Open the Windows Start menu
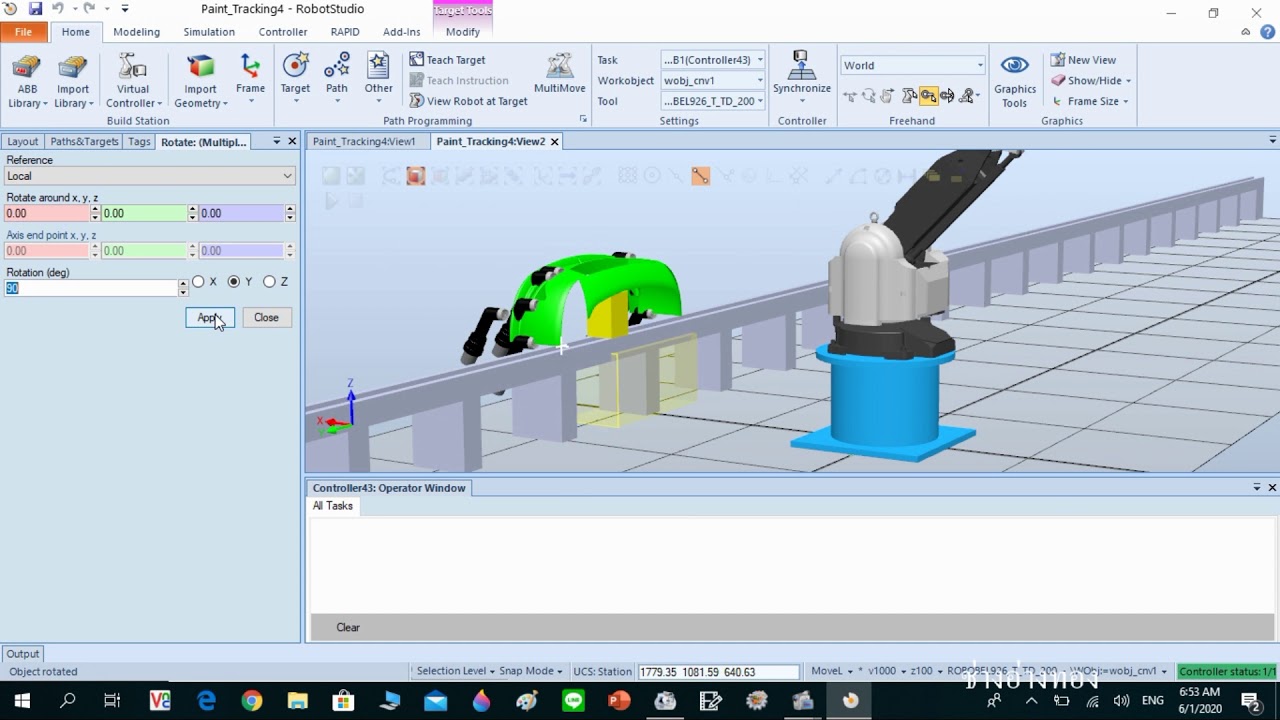This screenshot has height=720, width=1280. (22, 701)
